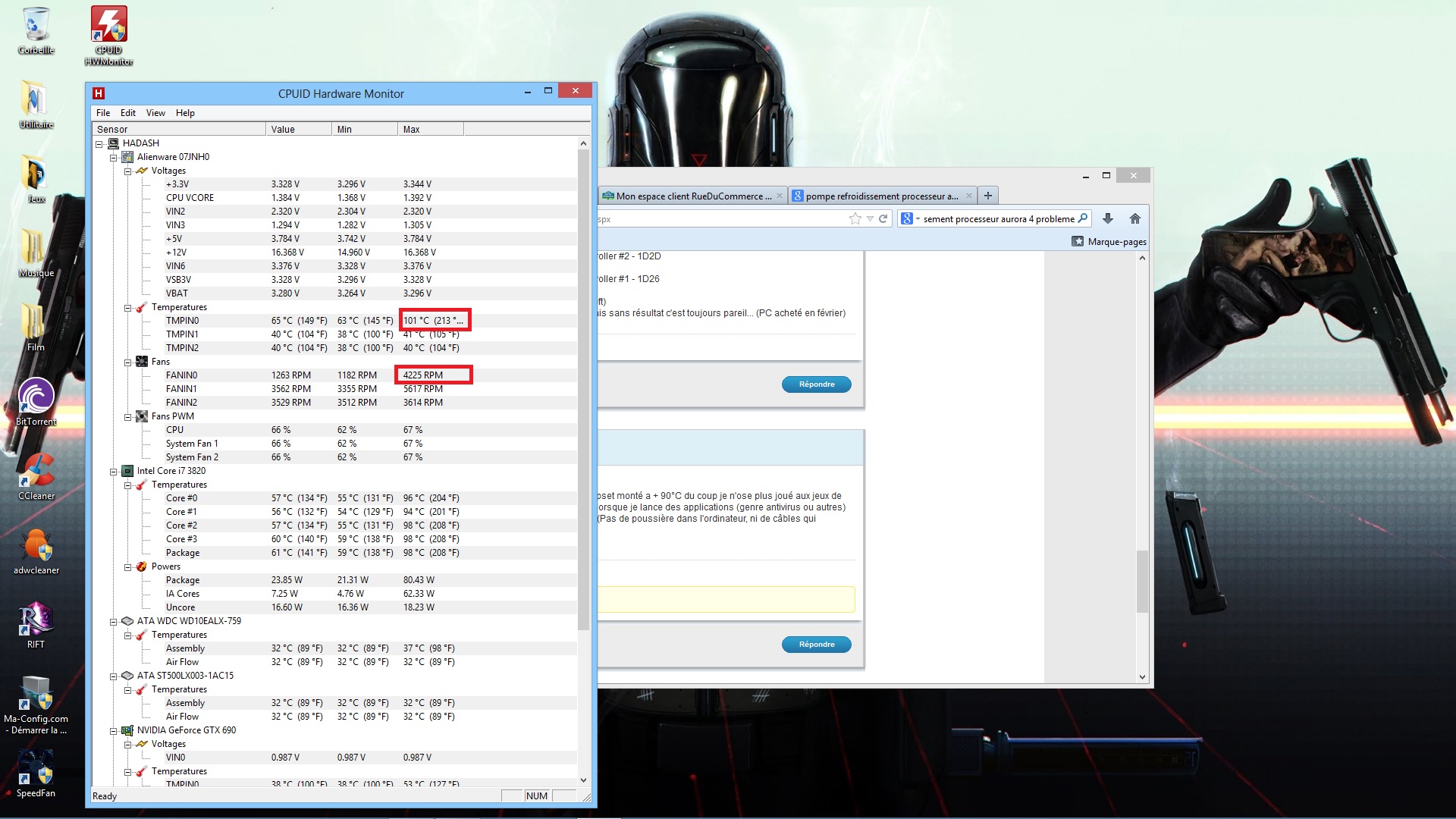Open the Utilitaire folder on desktop
This screenshot has width=1456, height=819.
tap(36, 105)
